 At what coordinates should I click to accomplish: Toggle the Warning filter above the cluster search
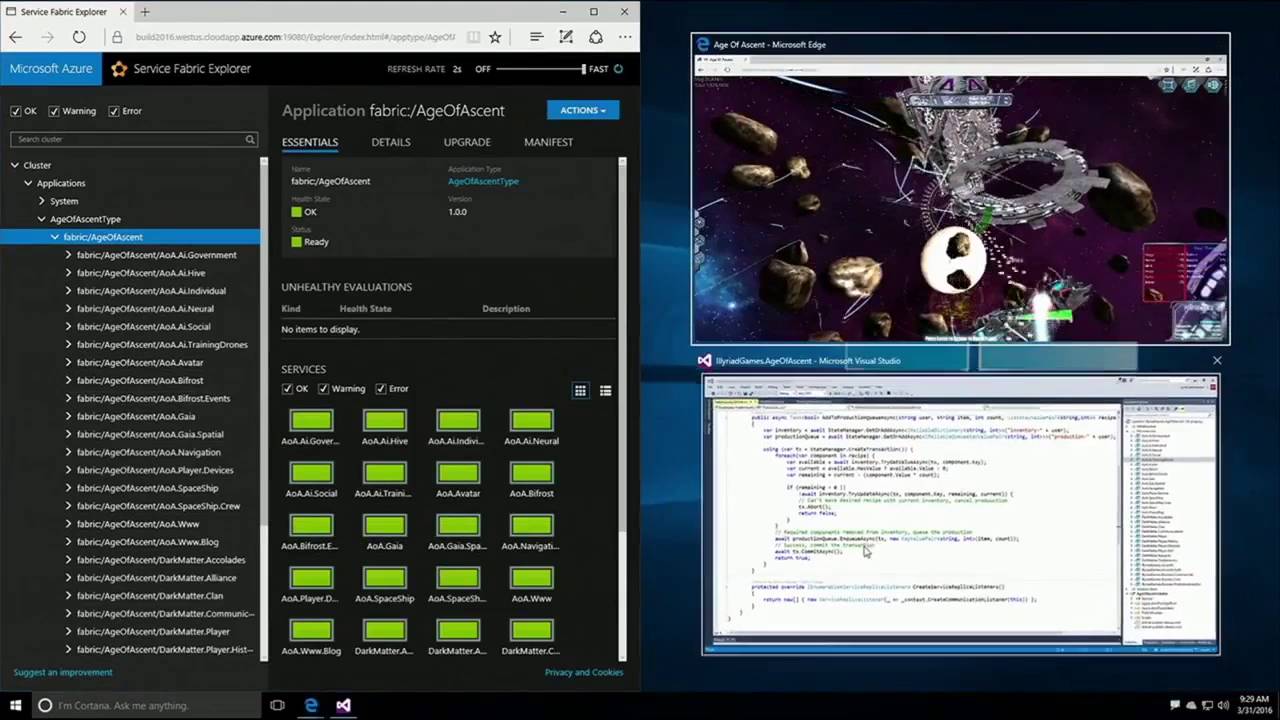(x=54, y=111)
